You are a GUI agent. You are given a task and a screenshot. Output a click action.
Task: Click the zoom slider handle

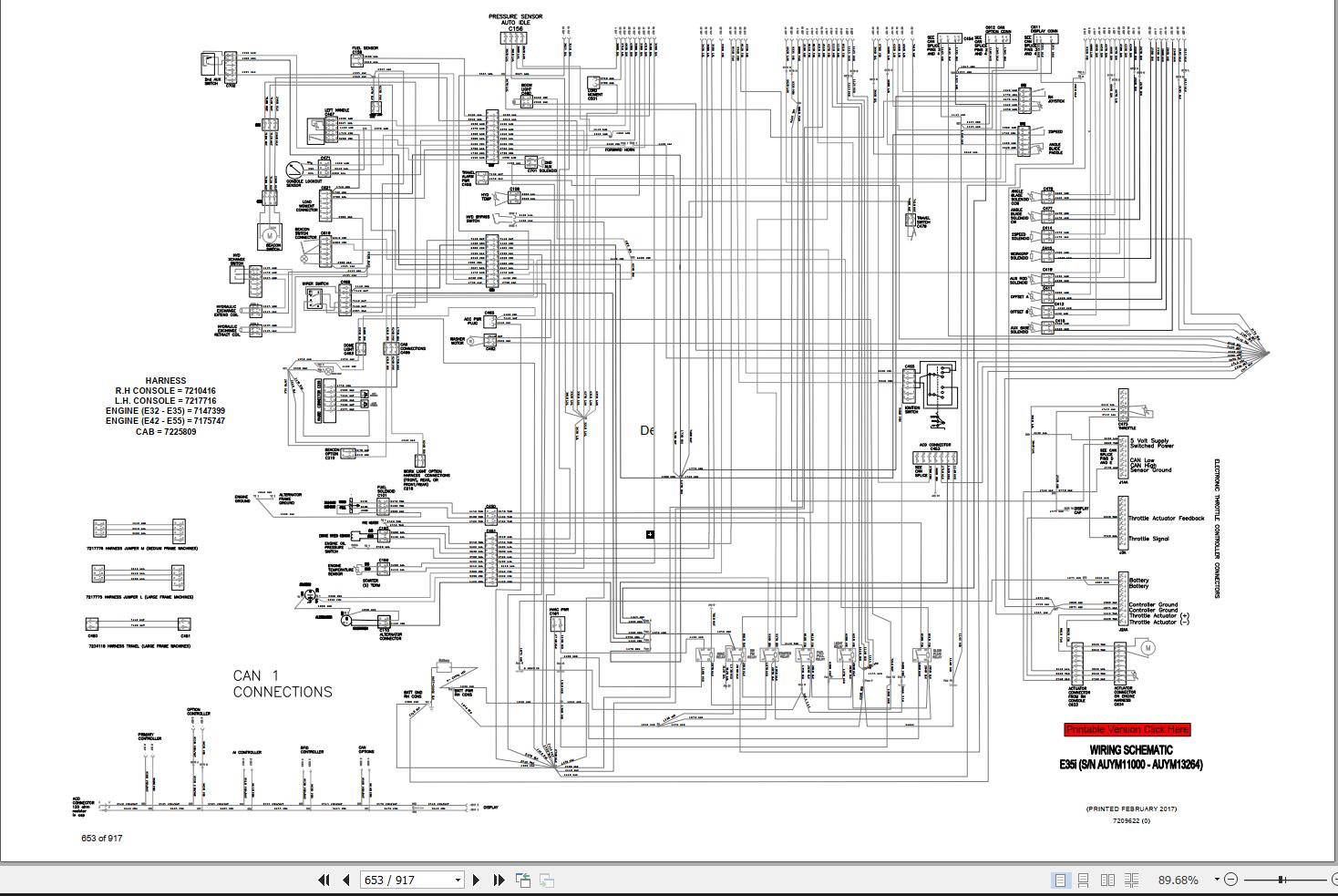point(1281,880)
